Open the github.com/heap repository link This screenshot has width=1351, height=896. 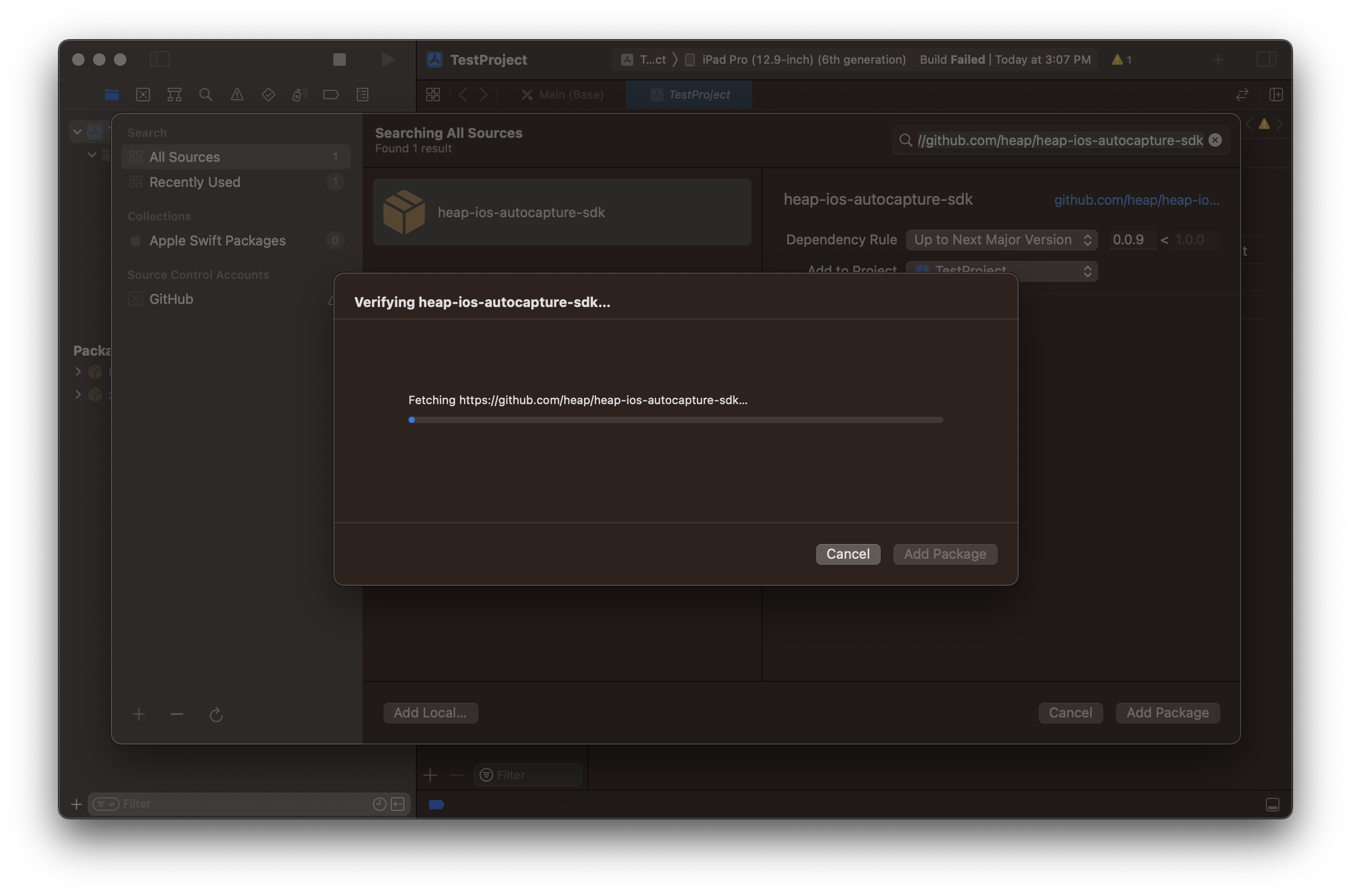coord(1136,200)
